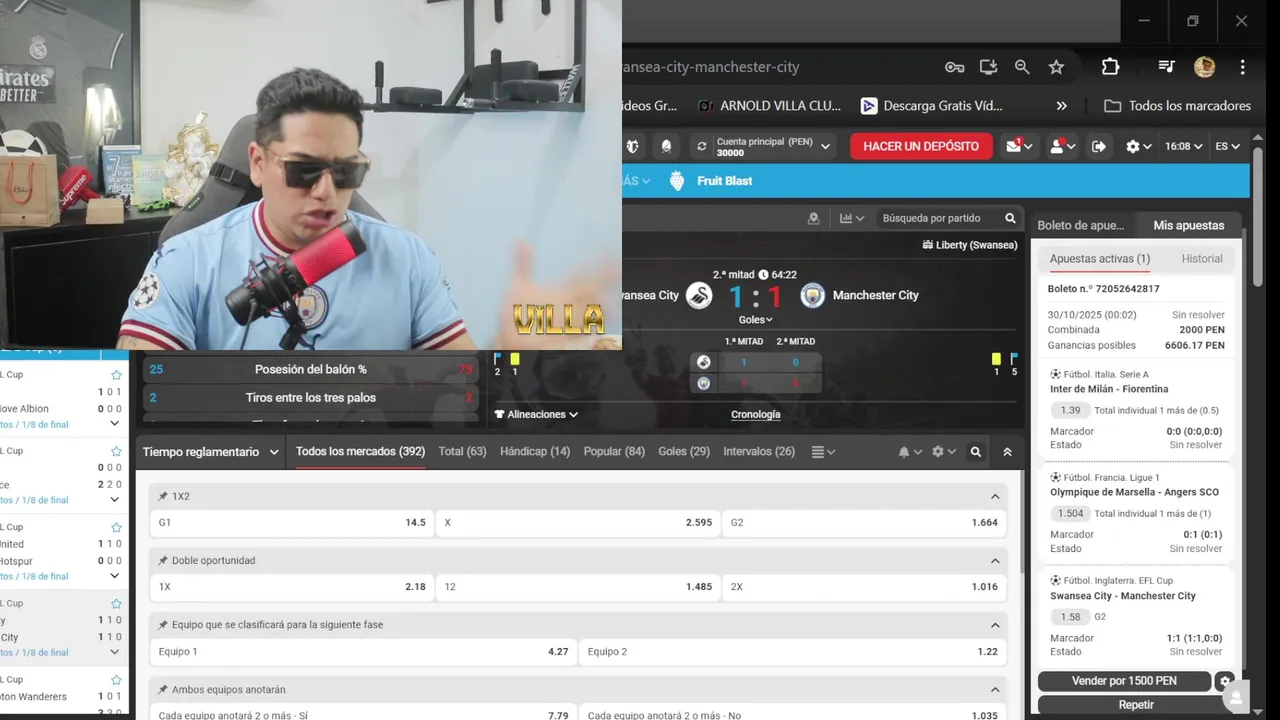
Task: Expand the Hove Albion match chevron
Action: coord(114,424)
